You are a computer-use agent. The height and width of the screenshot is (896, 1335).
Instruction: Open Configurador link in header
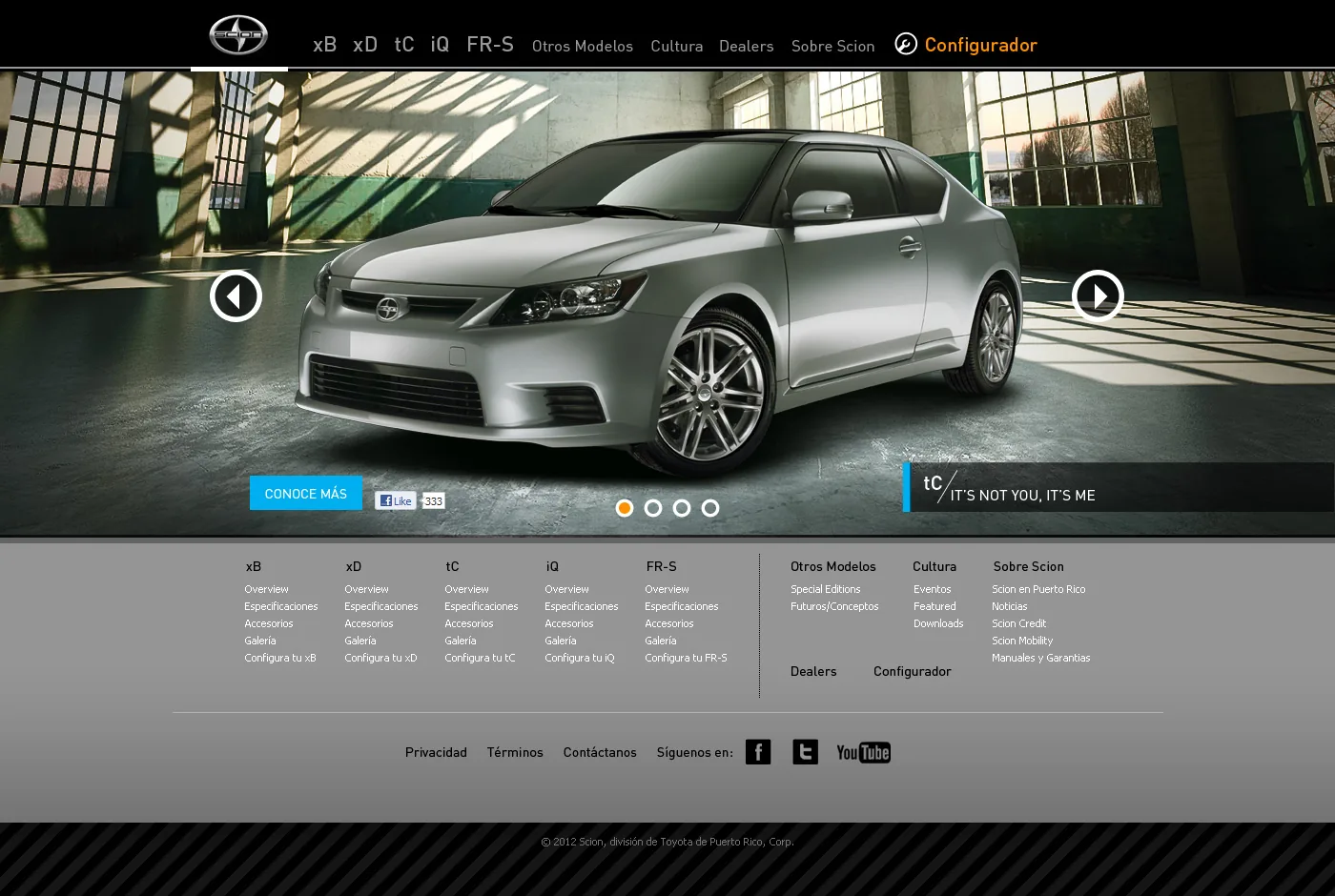coord(981,45)
